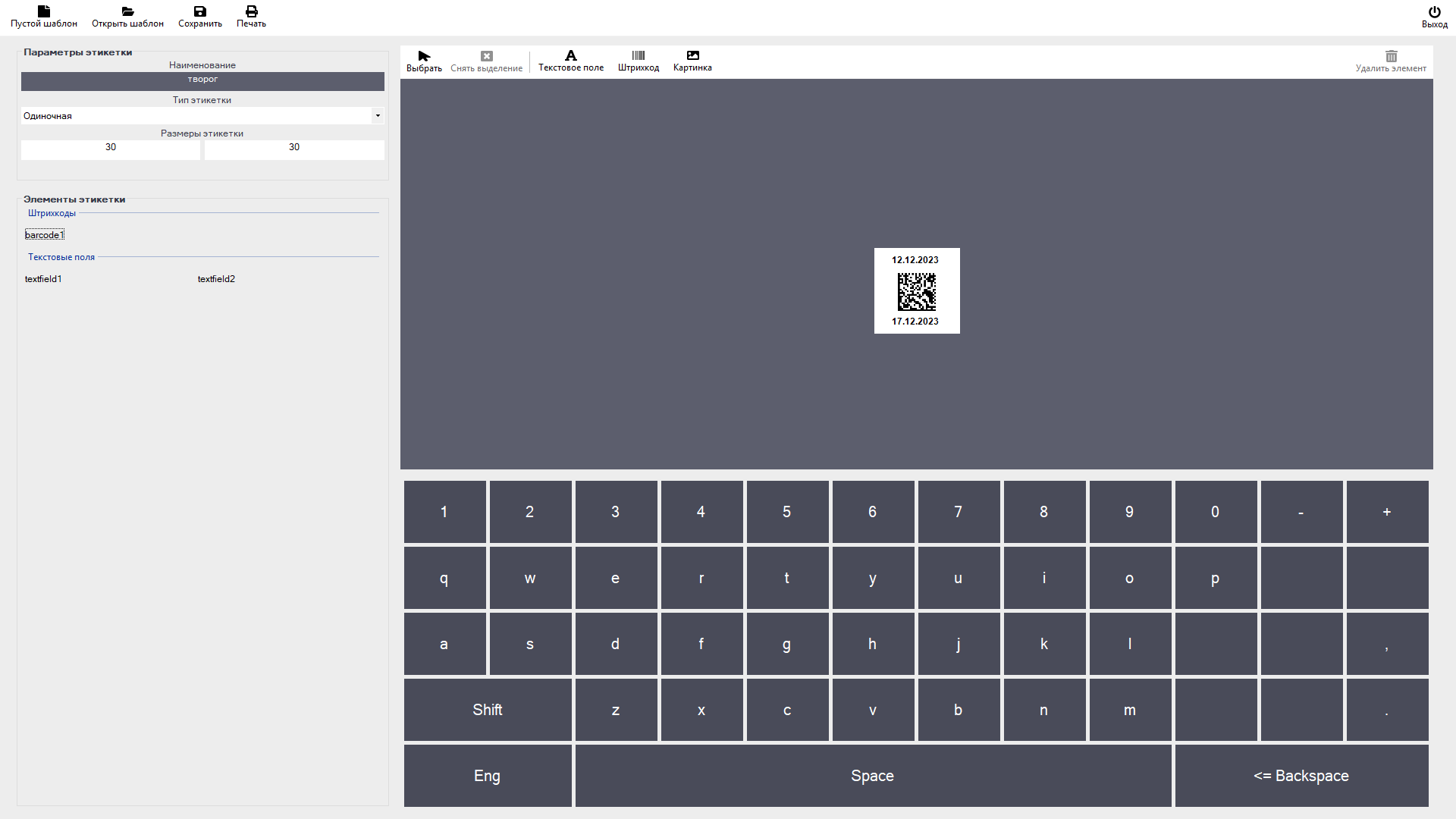The height and width of the screenshot is (819, 1456).
Task: Tap the y key on the keyboard
Action: (874, 578)
